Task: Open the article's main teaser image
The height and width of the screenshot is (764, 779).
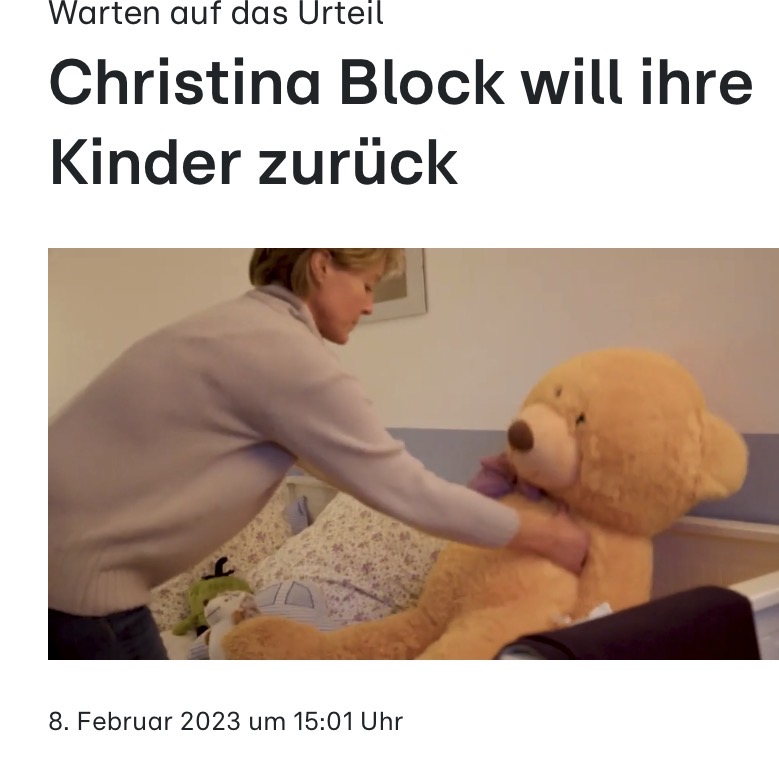Action: pyautogui.click(x=413, y=454)
